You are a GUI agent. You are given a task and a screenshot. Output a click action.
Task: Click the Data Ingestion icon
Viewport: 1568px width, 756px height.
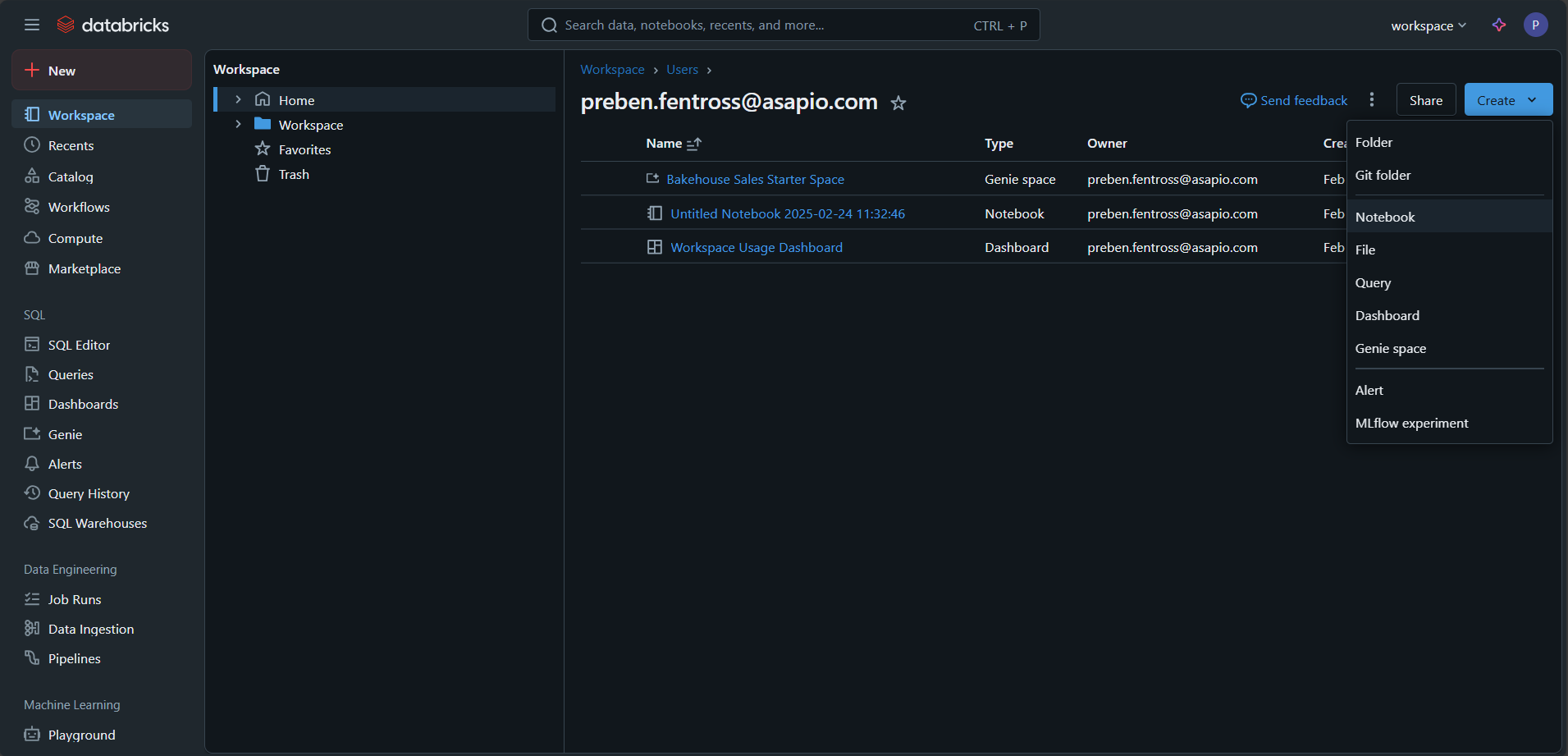tap(32, 628)
